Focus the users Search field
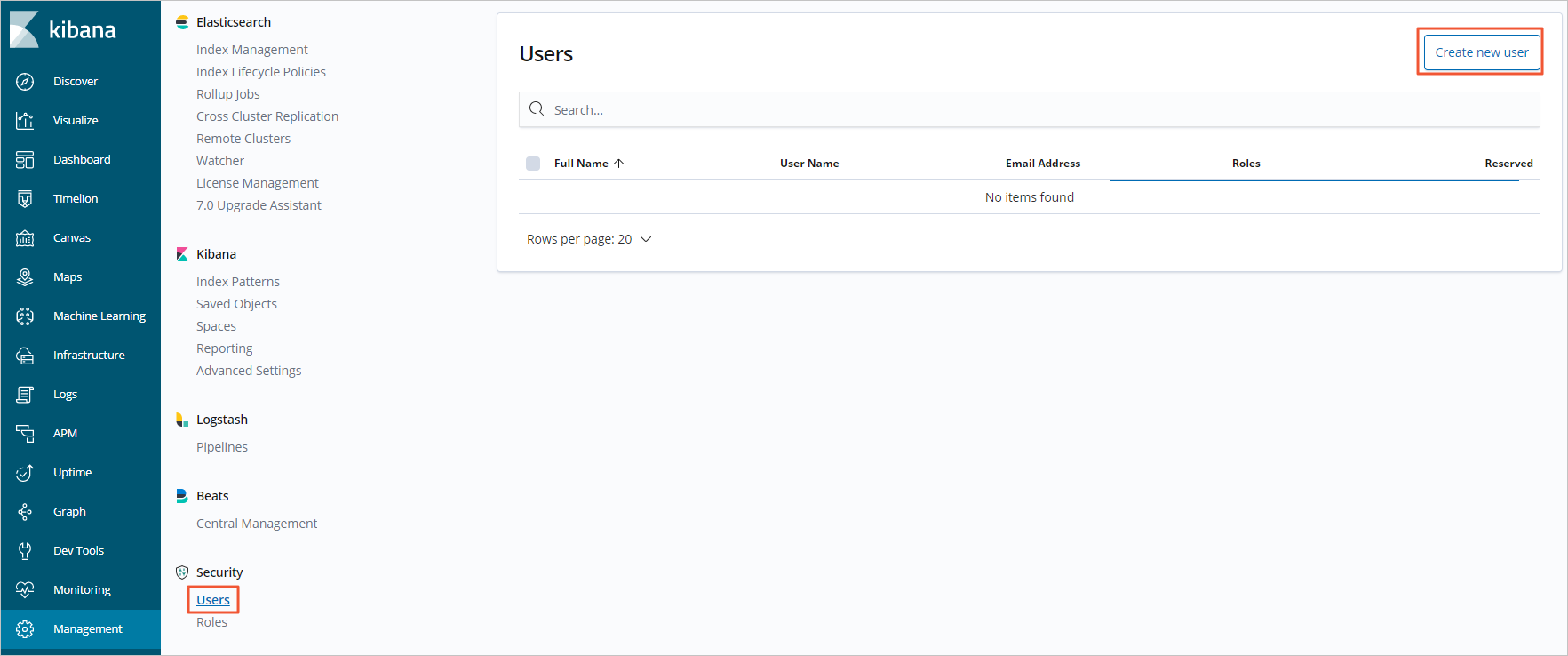This screenshot has width=1568, height=656. [x=1030, y=109]
